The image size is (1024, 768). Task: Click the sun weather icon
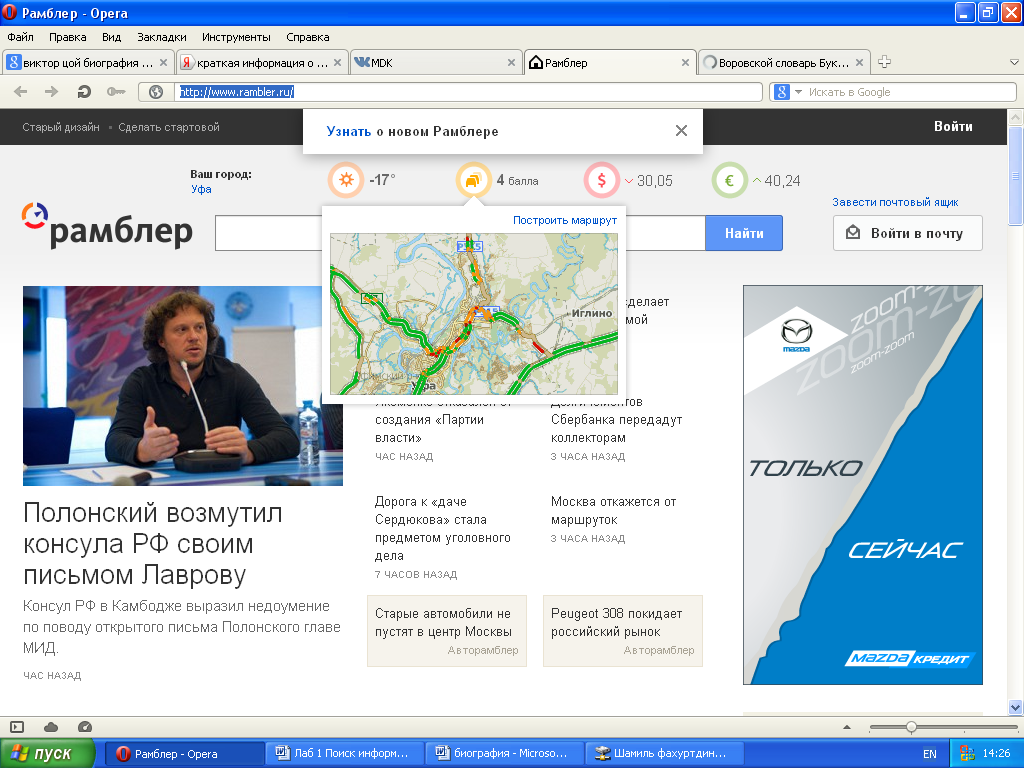tap(346, 180)
